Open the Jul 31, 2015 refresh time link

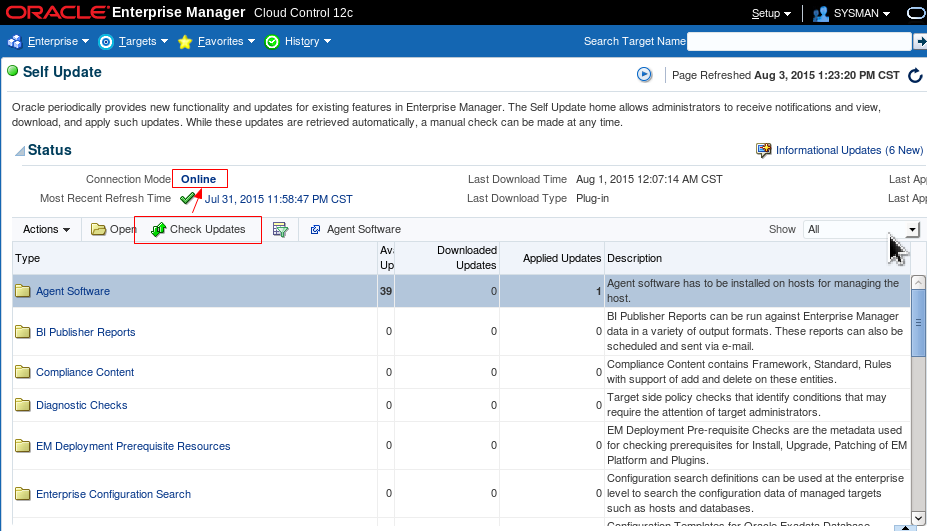[x=278, y=199]
